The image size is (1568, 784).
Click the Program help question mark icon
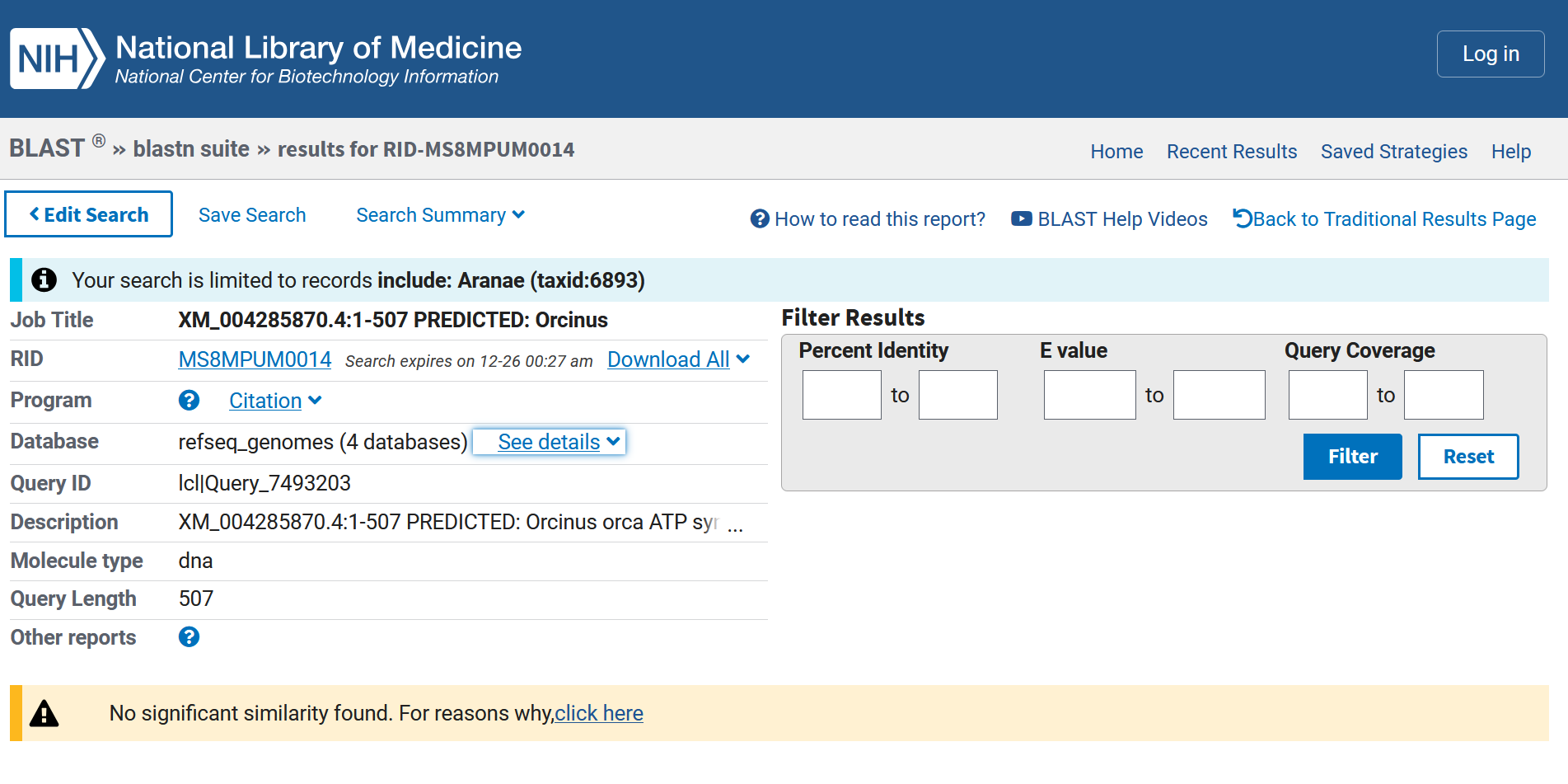pyautogui.click(x=189, y=401)
